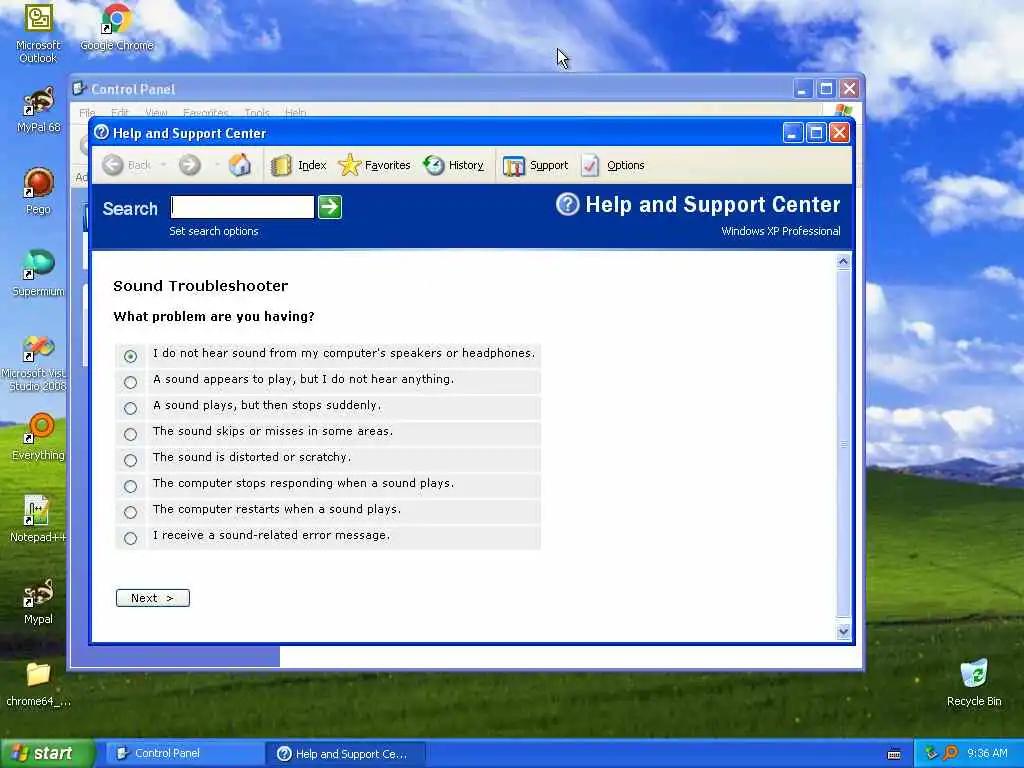
Task: Select 'computer restarts when sound plays' option
Action: pyautogui.click(x=131, y=512)
